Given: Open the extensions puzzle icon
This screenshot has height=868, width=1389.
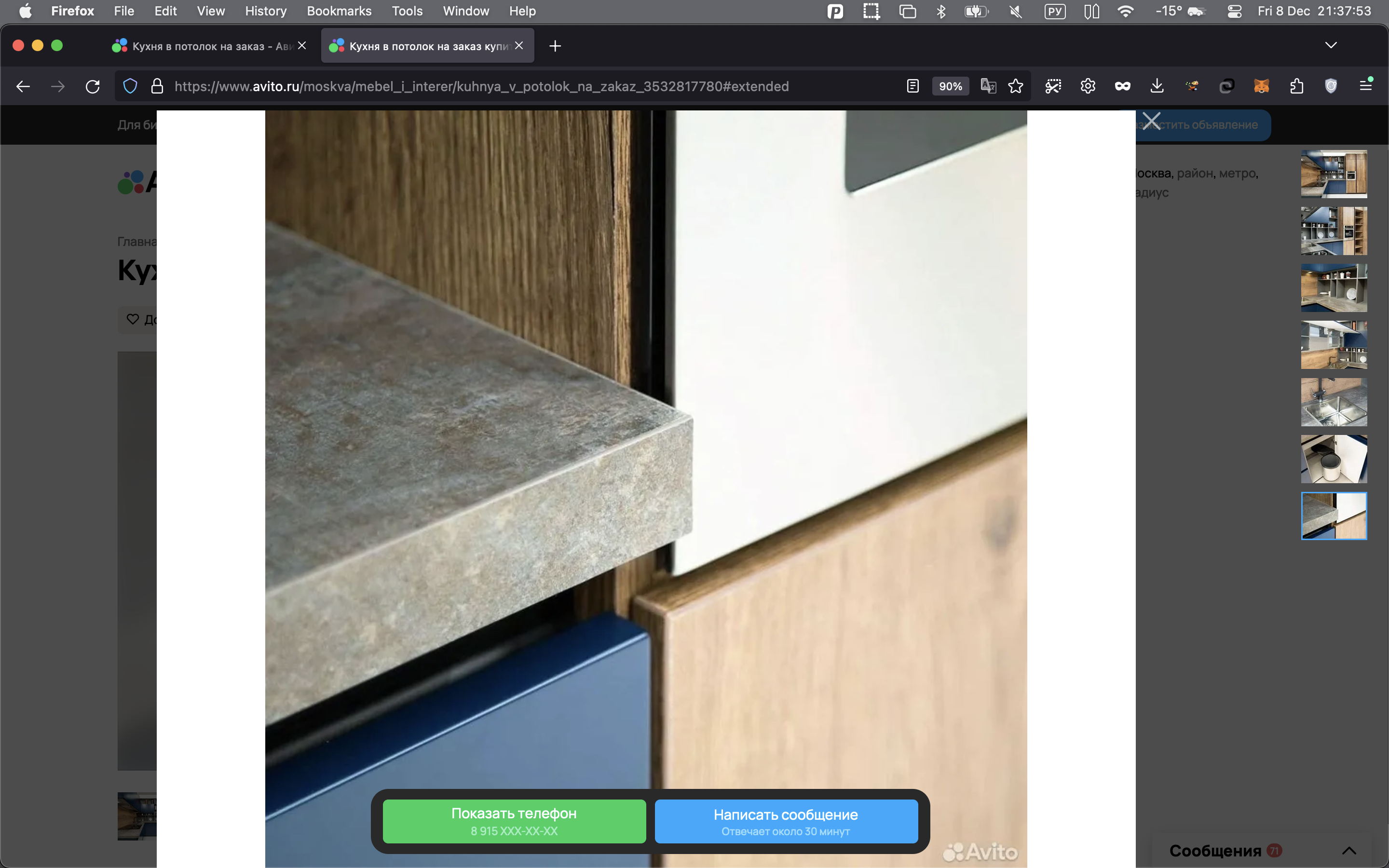Looking at the screenshot, I should pos(1296,87).
